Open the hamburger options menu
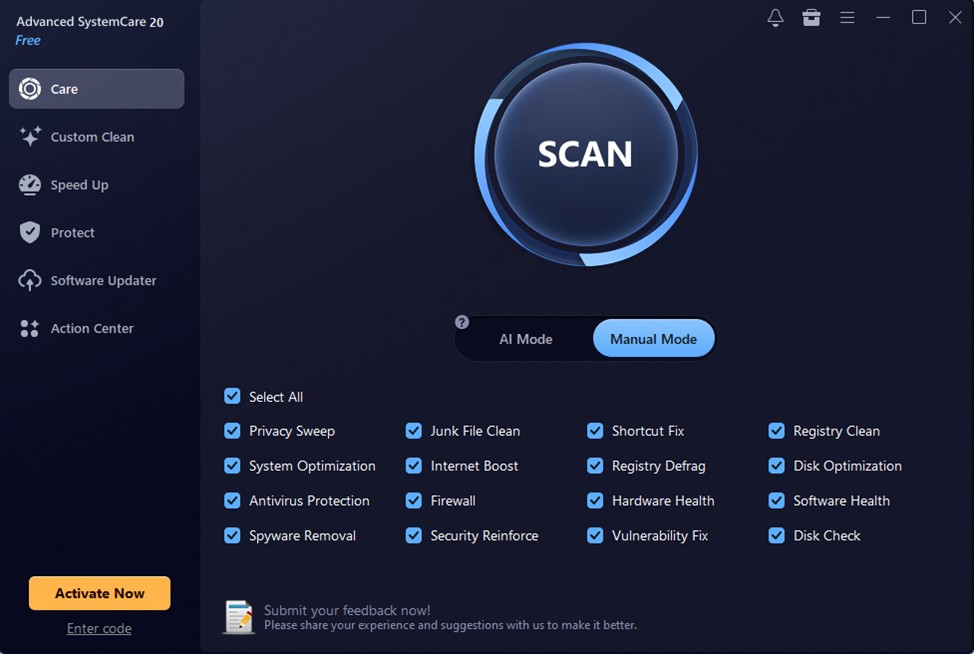This screenshot has width=974, height=654. (847, 17)
